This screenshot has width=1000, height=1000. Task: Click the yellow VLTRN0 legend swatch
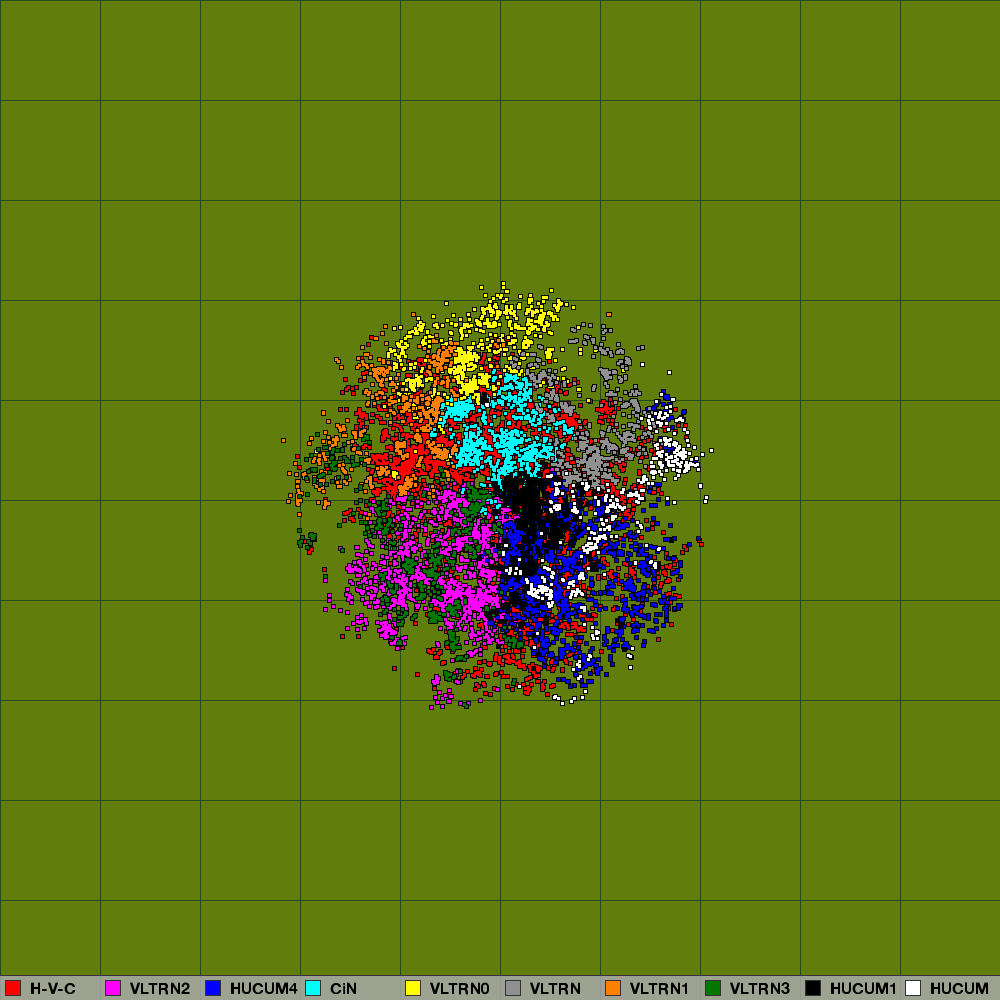(413, 988)
